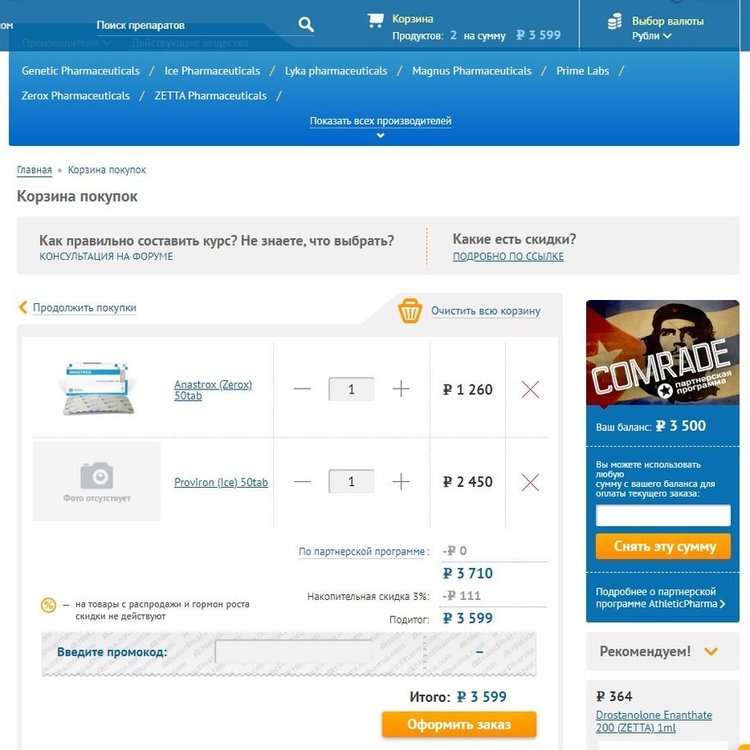The width and height of the screenshot is (750, 750).
Task: Click the orange trash bin icon
Action: 410,311
